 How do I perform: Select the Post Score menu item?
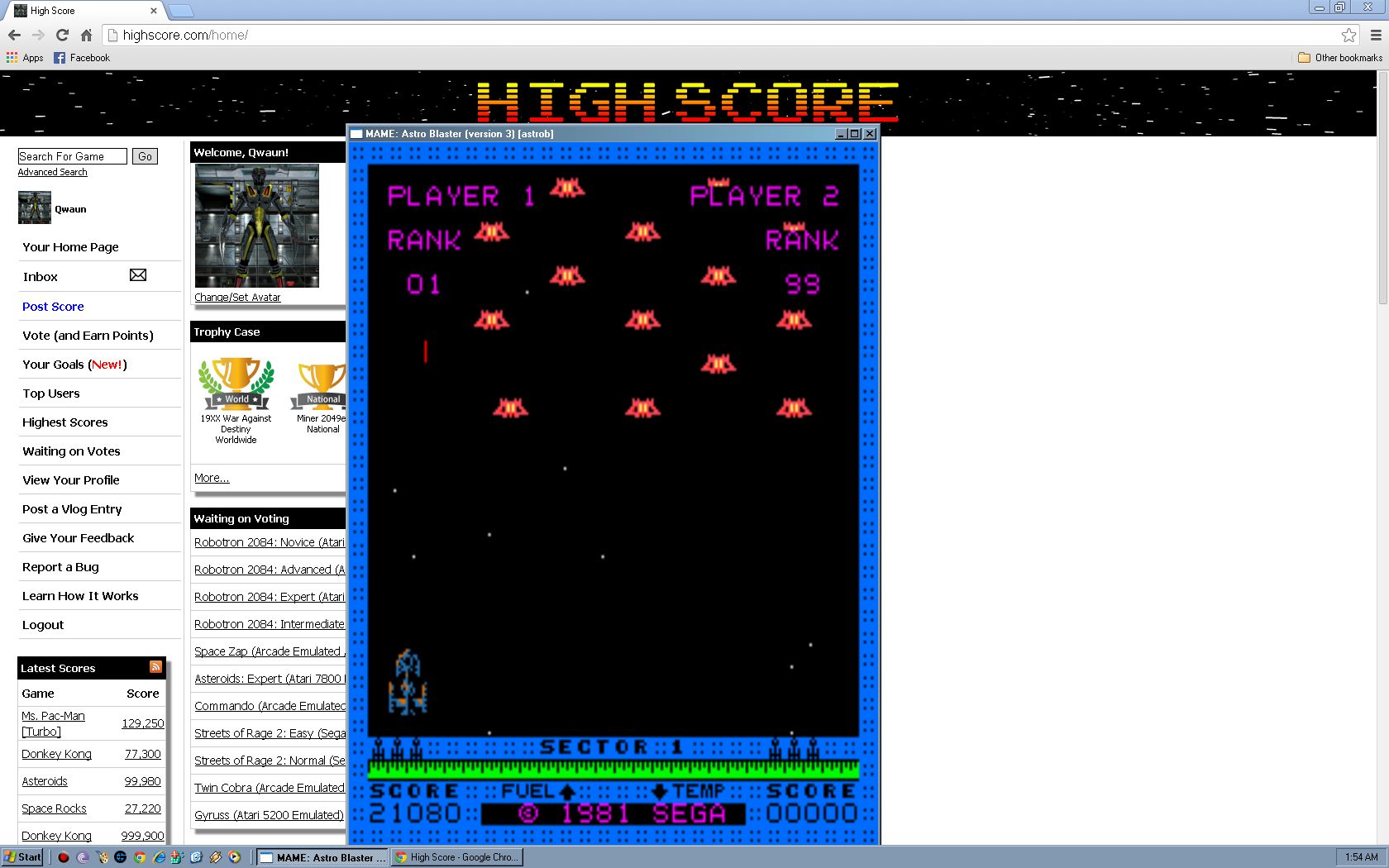(x=53, y=307)
